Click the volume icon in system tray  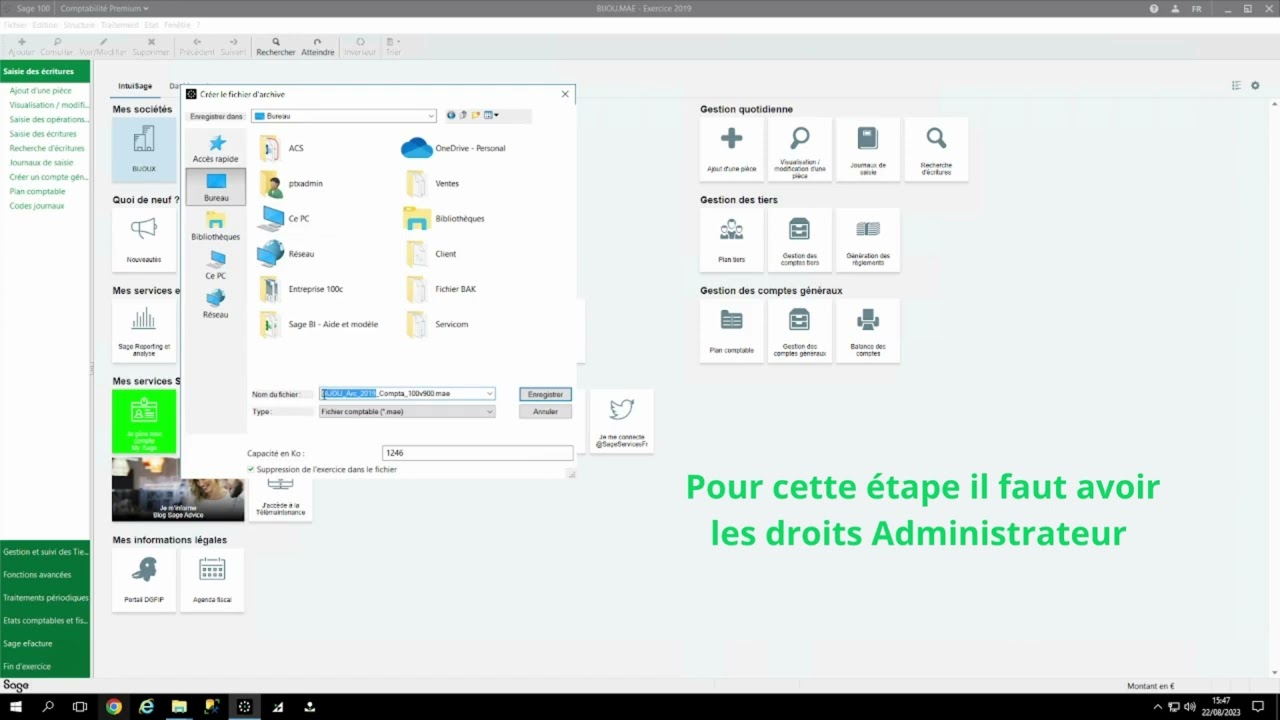pyautogui.click(x=1189, y=707)
